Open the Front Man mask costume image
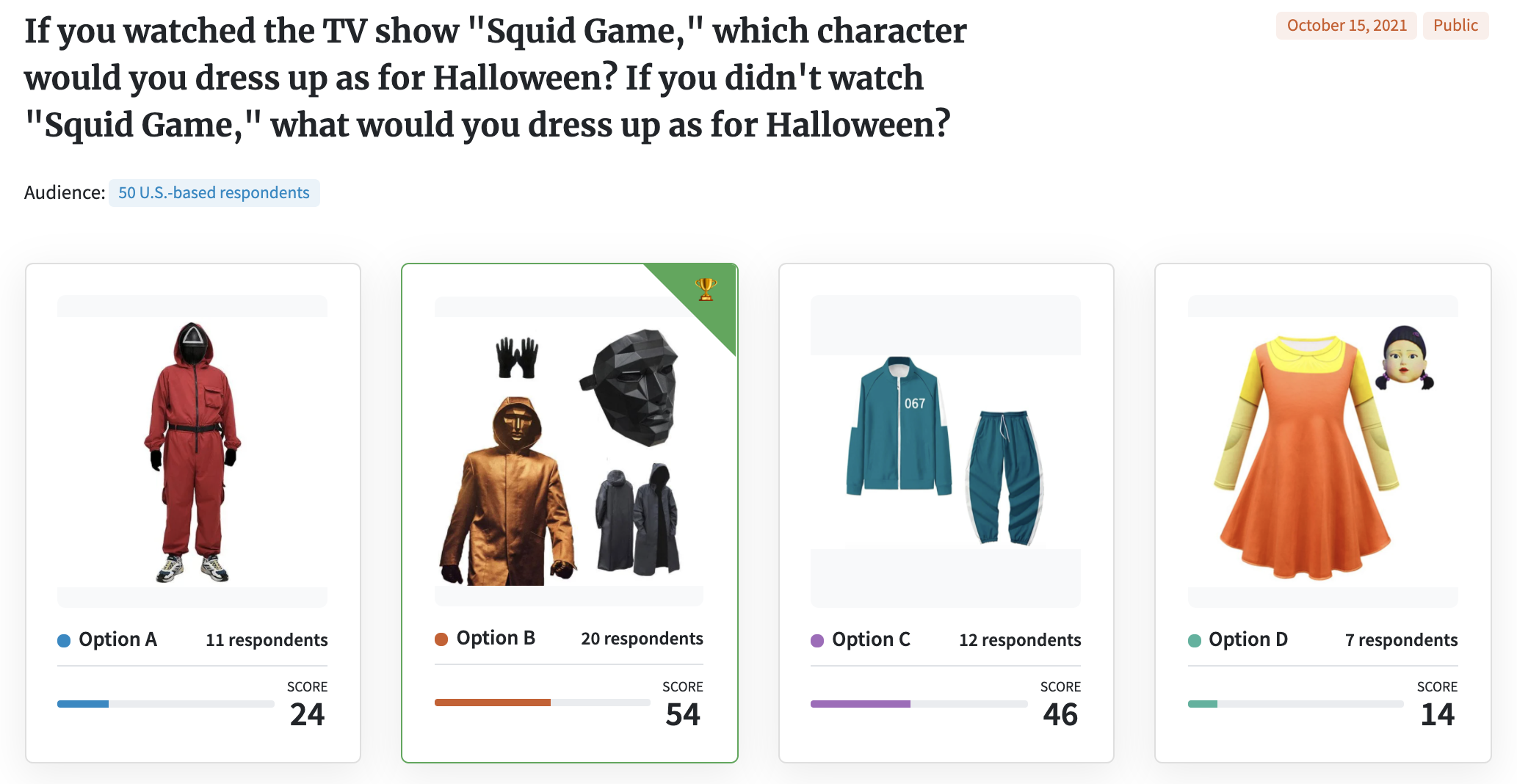The width and height of the screenshot is (1517, 784). (x=569, y=451)
